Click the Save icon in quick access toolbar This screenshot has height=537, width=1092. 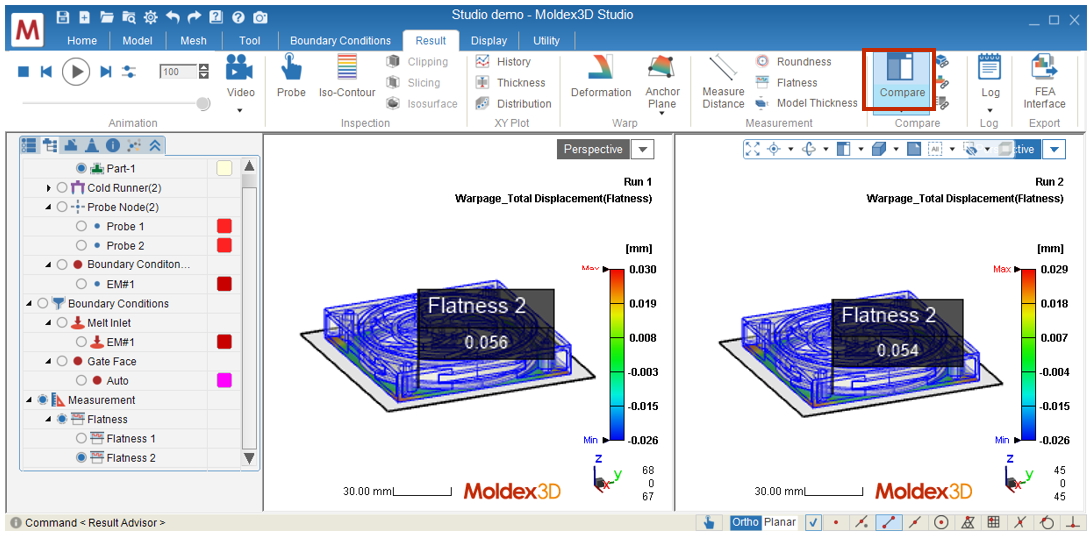tap(63, 17)
